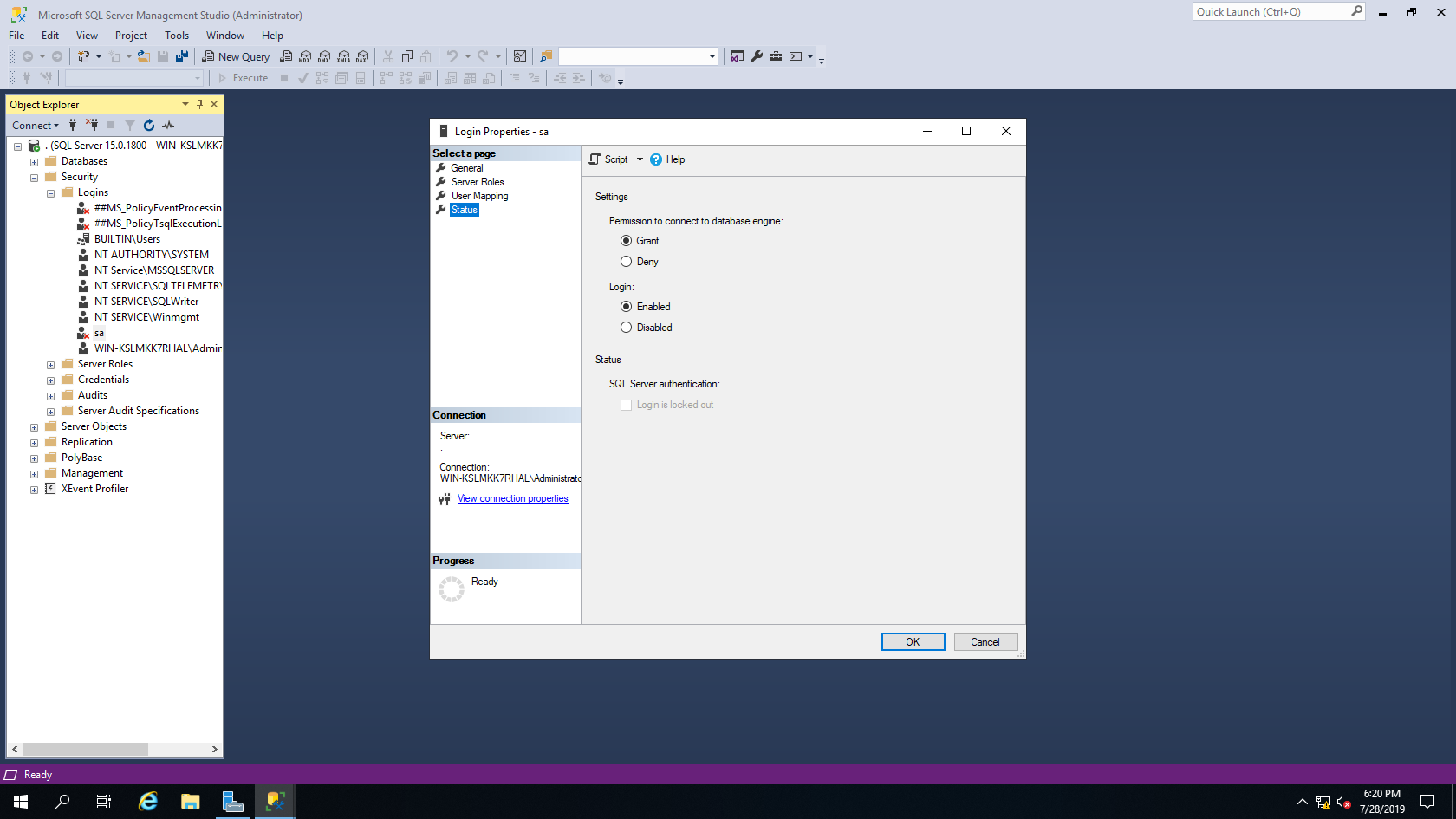Expand the Management node
Image resolution: width=1456 pixels, height=819 pixels.
point(34,474)
